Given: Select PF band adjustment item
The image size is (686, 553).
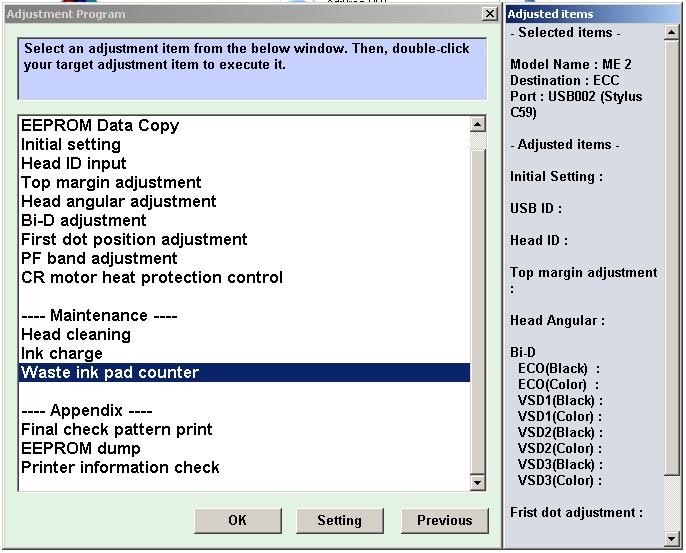Looking at the screenshot, I should tap(244, 259).
